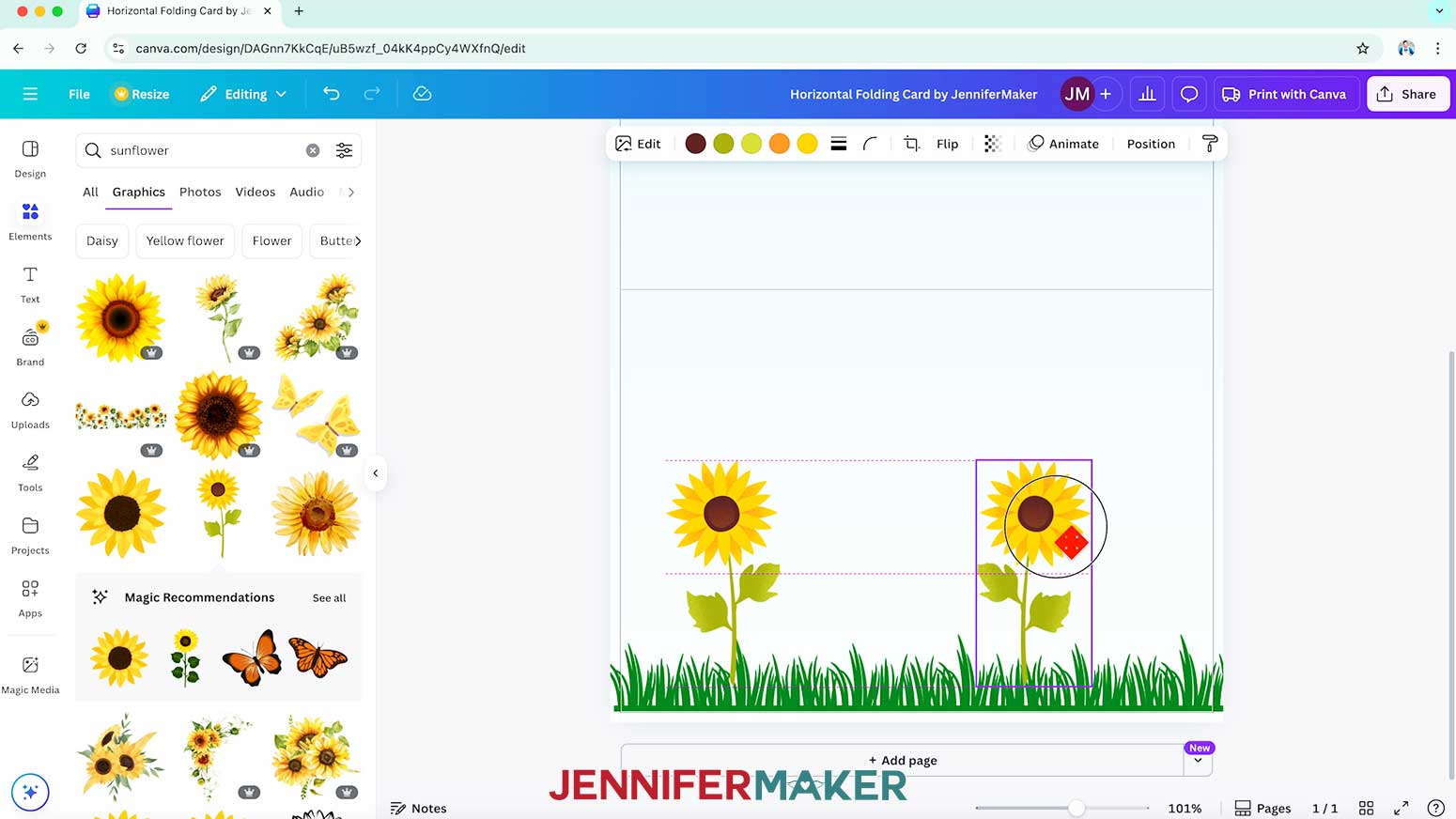Screen dimensions: 1456x819
Task: Click the Share button
Action: click(x=1407, y=94)
